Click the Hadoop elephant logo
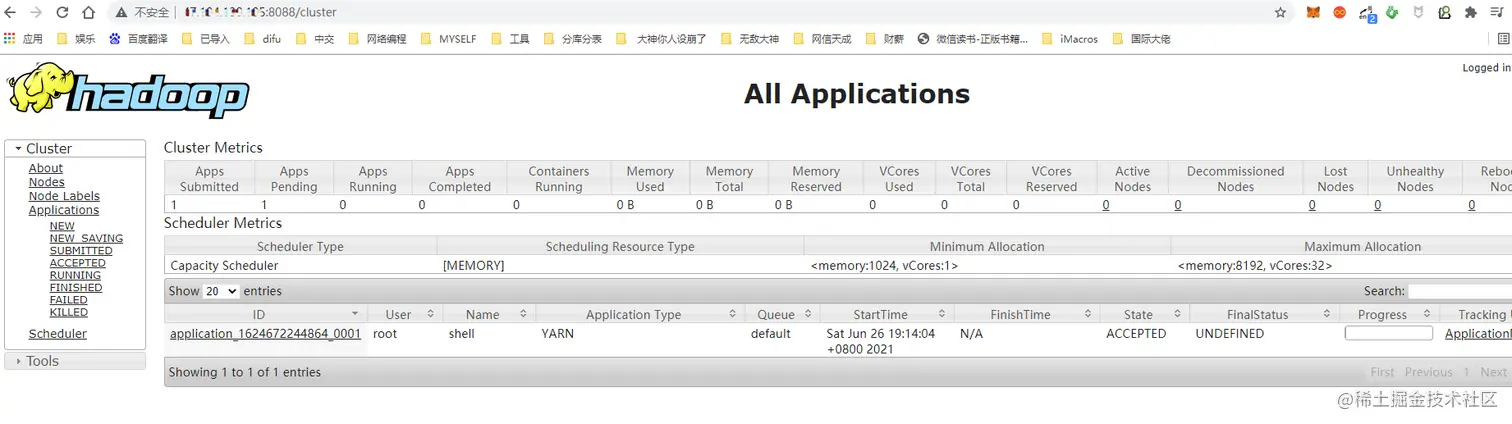The height and width of the screenshot is (424, 1512). pyautogui.click(x=128, y=90)
